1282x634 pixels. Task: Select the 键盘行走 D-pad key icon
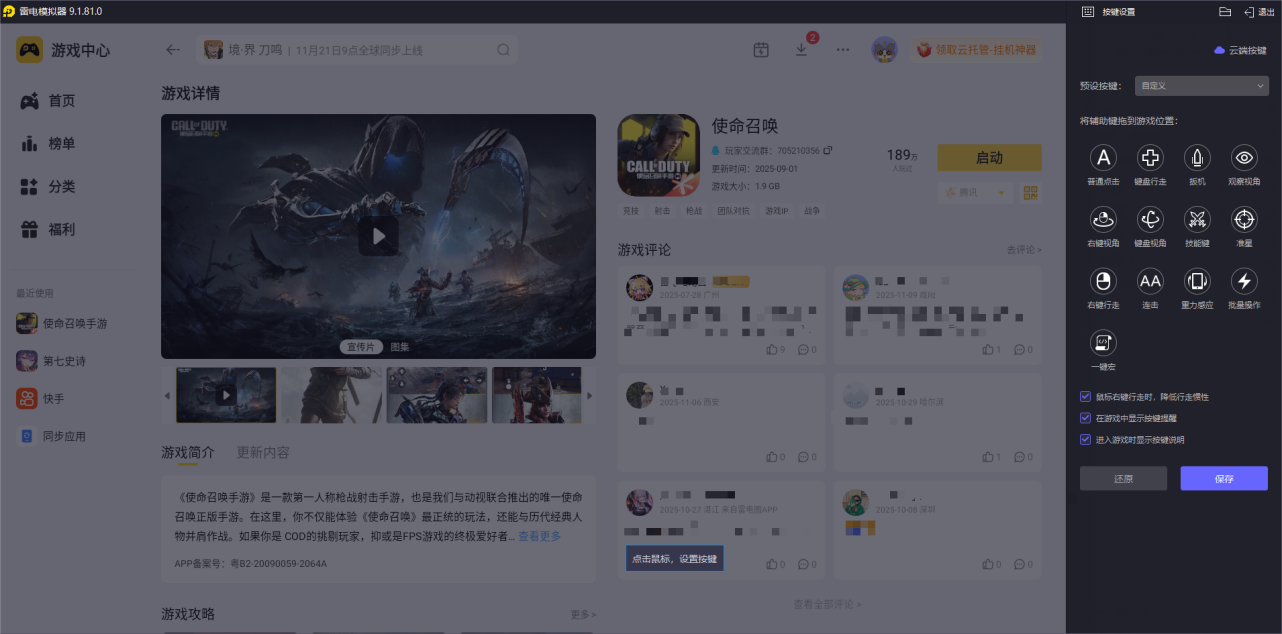[1150, 158]
